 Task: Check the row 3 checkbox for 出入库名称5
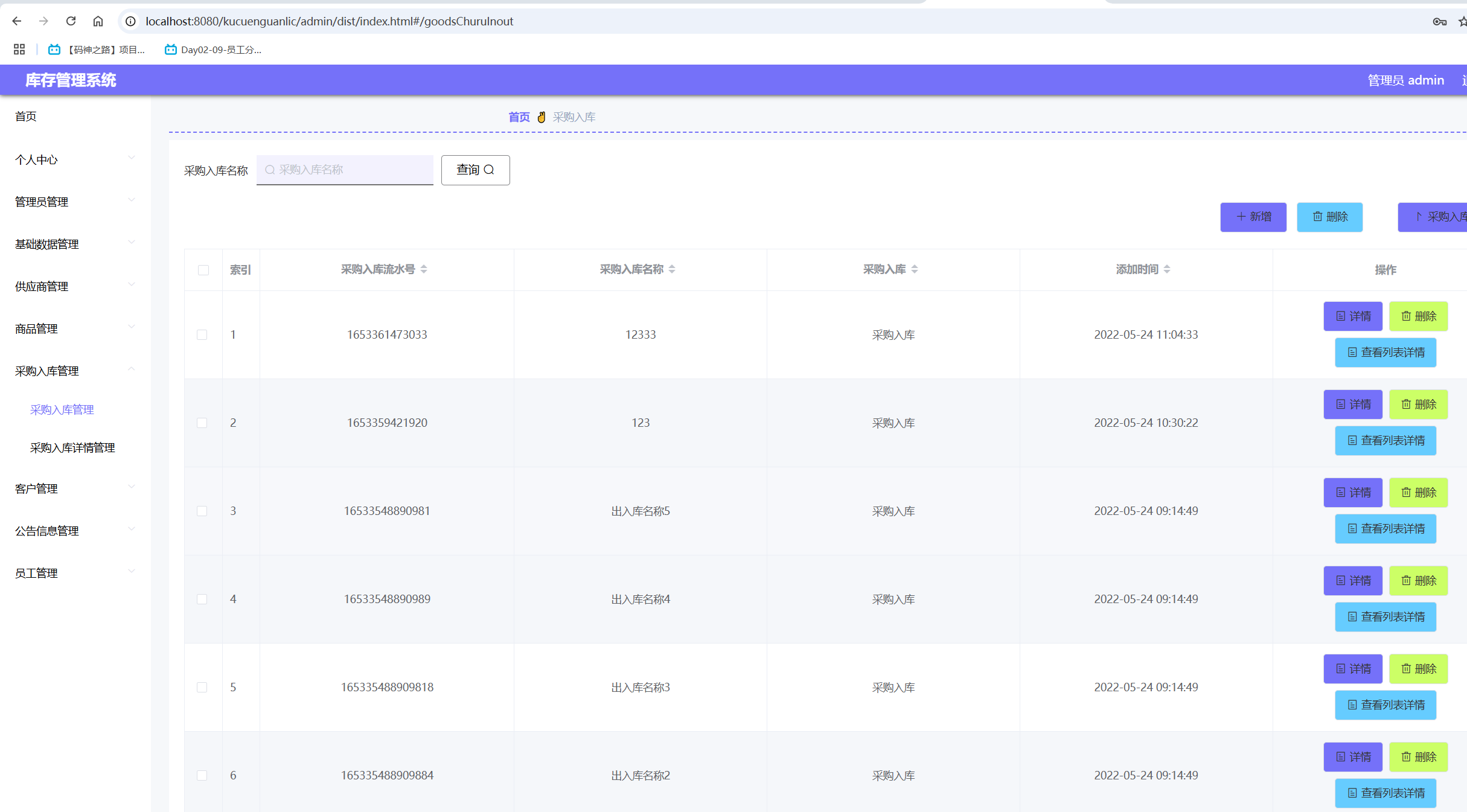(202, 511)
